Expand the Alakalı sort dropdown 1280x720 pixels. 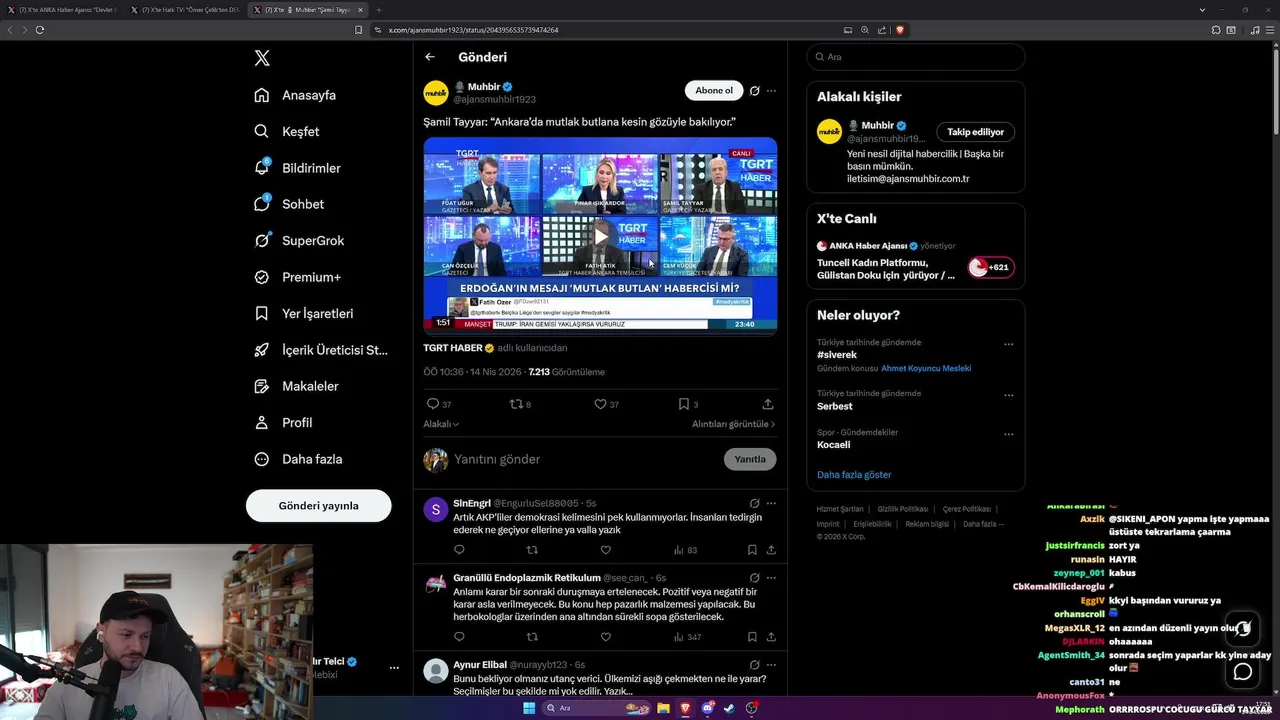[441, 424]
